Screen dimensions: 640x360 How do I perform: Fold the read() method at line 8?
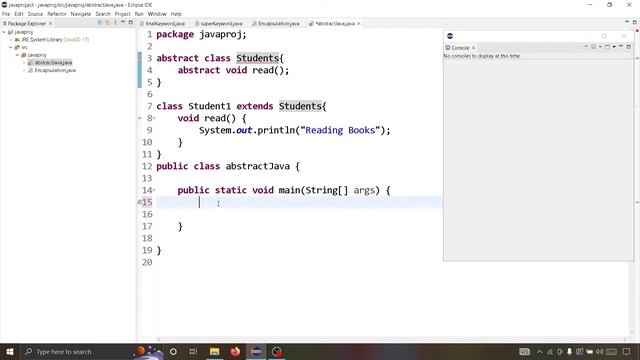point(154,118)
